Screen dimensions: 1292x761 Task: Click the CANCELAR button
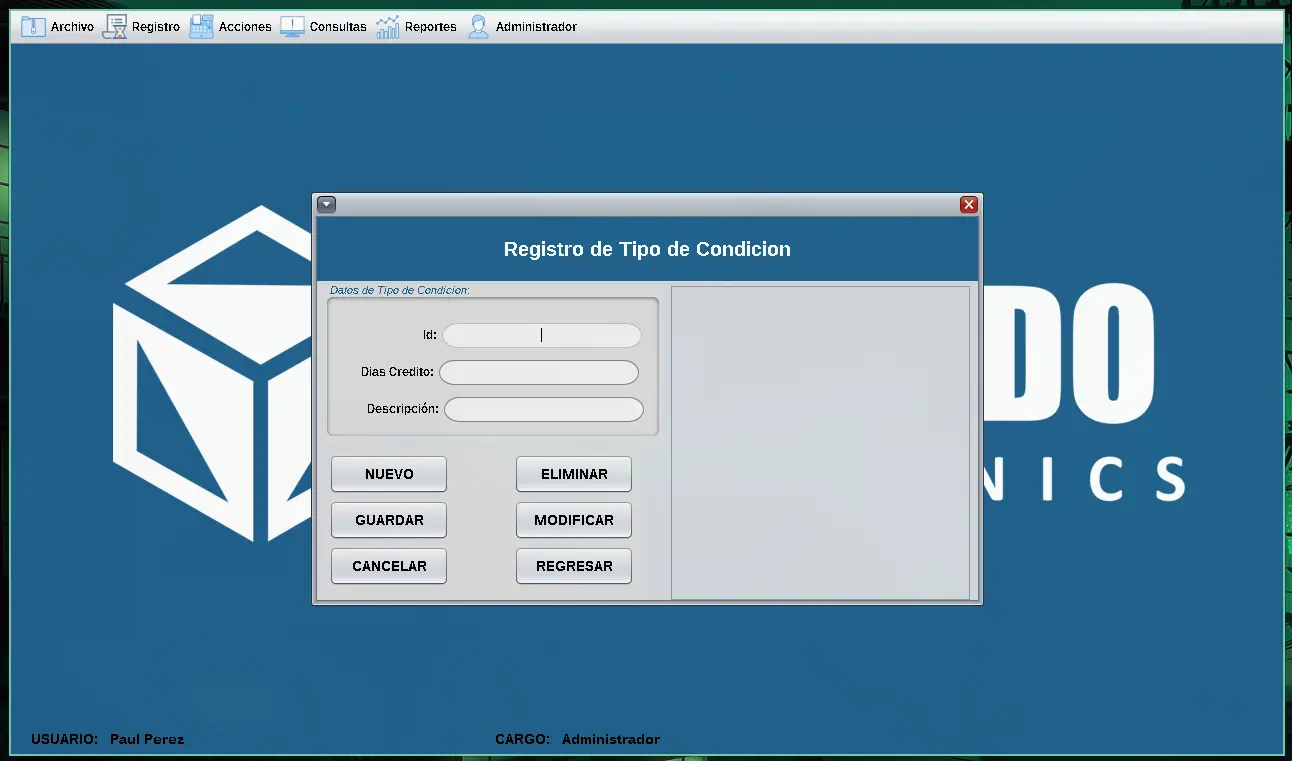[389, 566]
